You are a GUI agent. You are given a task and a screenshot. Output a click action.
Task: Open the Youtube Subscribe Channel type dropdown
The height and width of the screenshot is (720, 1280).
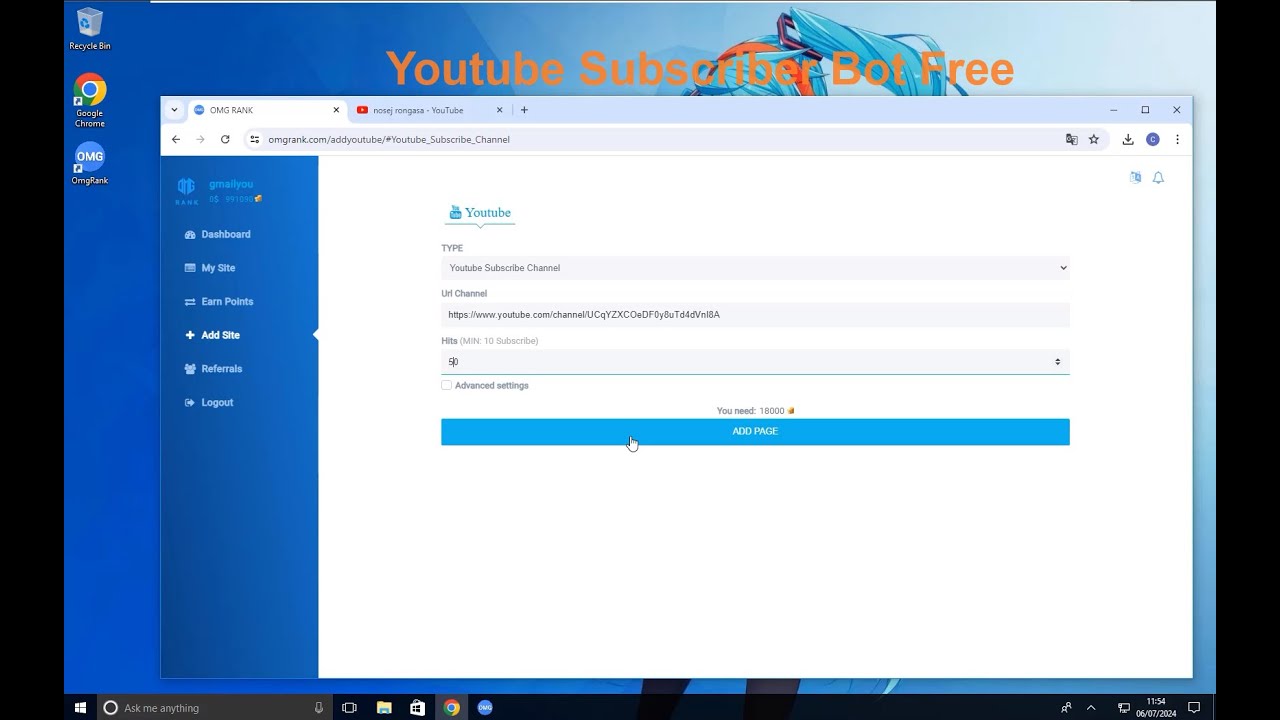[755, 268]
